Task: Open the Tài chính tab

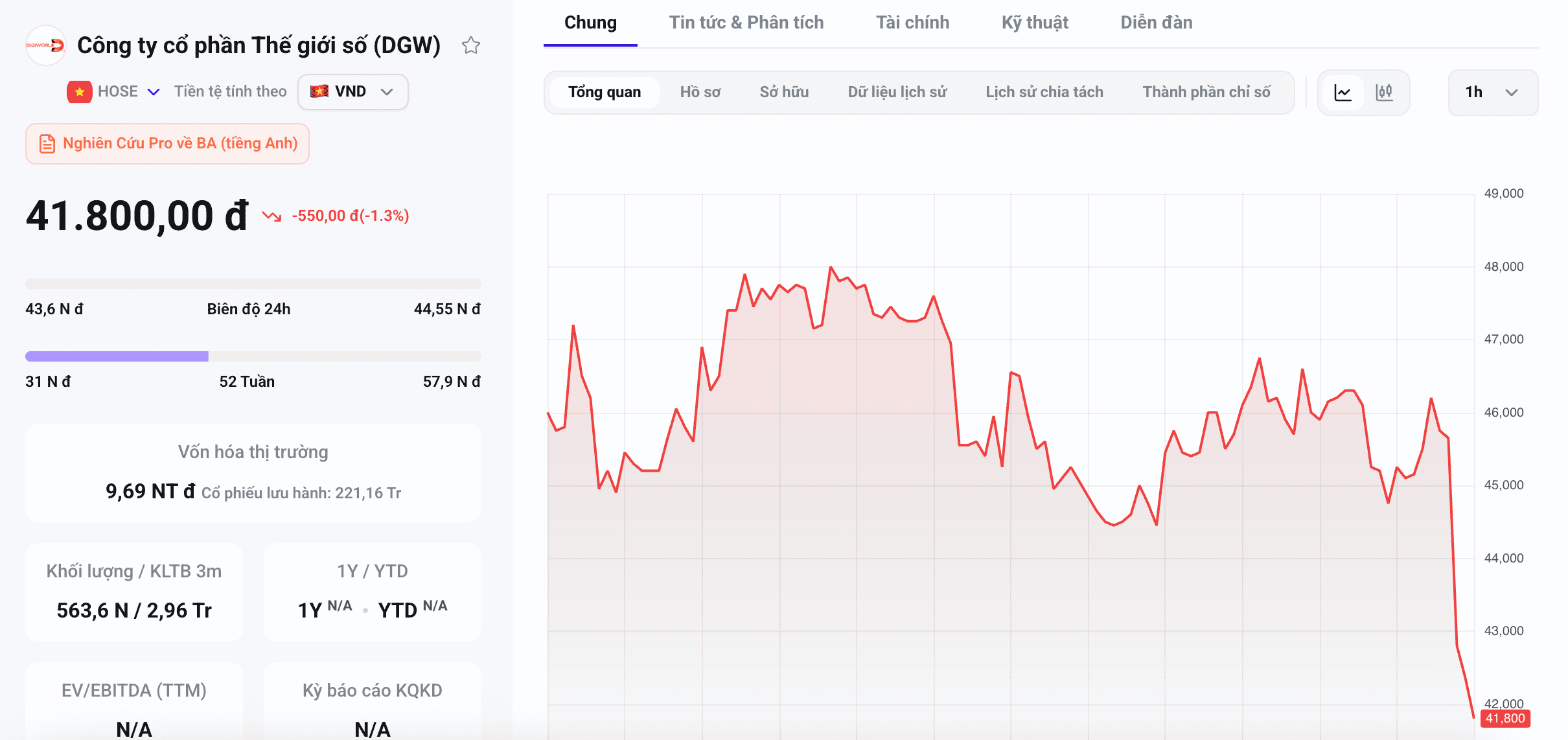Action: [912, 23]
